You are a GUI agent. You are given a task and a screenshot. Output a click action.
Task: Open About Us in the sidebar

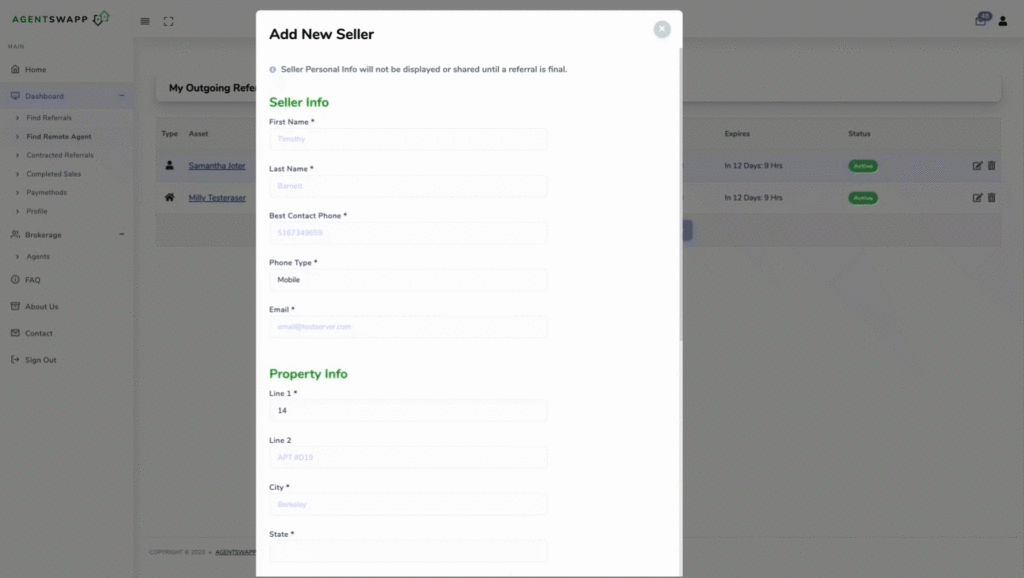tap(42, 307)
